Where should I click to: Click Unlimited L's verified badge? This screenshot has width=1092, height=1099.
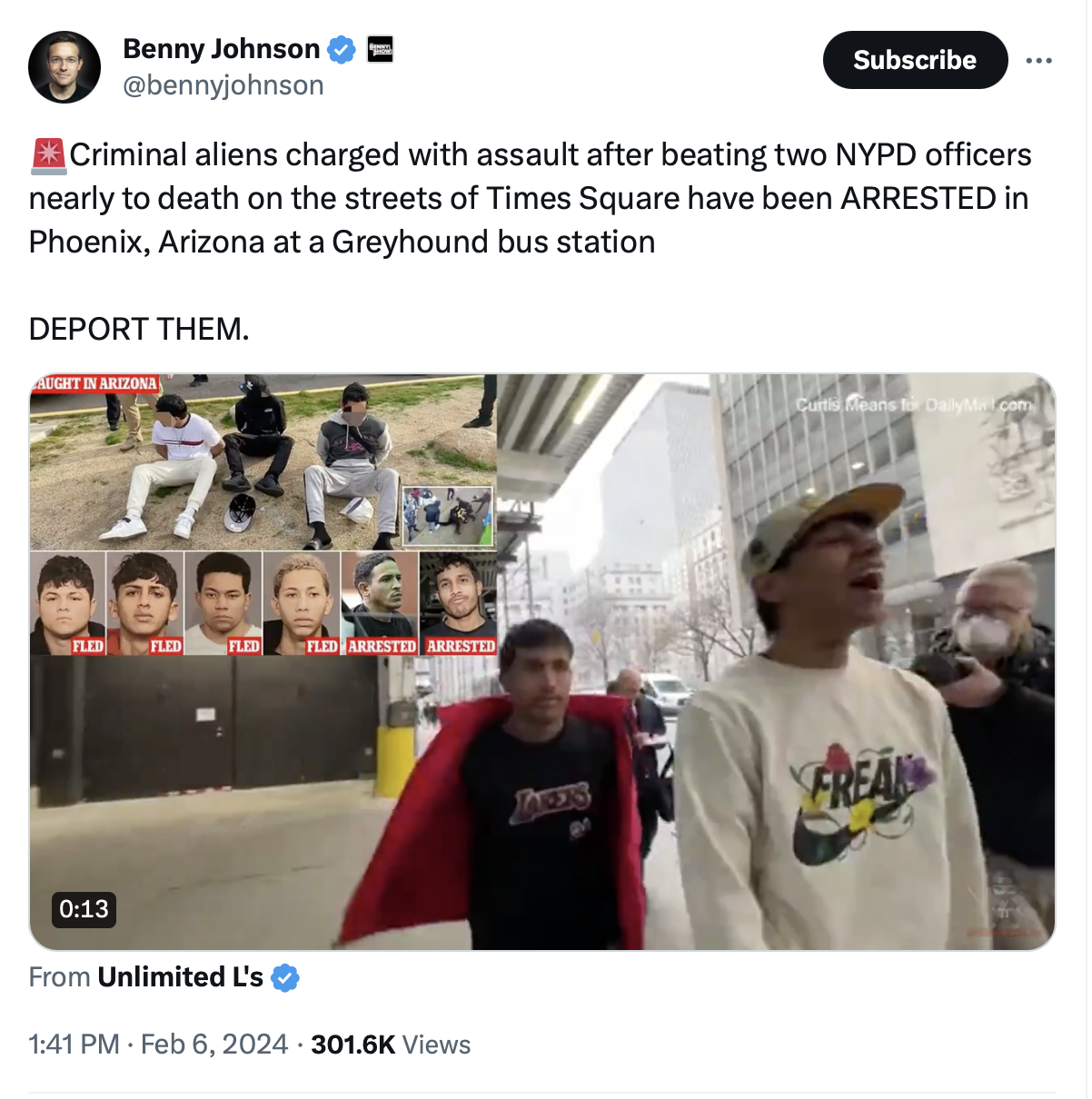(285, 978)
